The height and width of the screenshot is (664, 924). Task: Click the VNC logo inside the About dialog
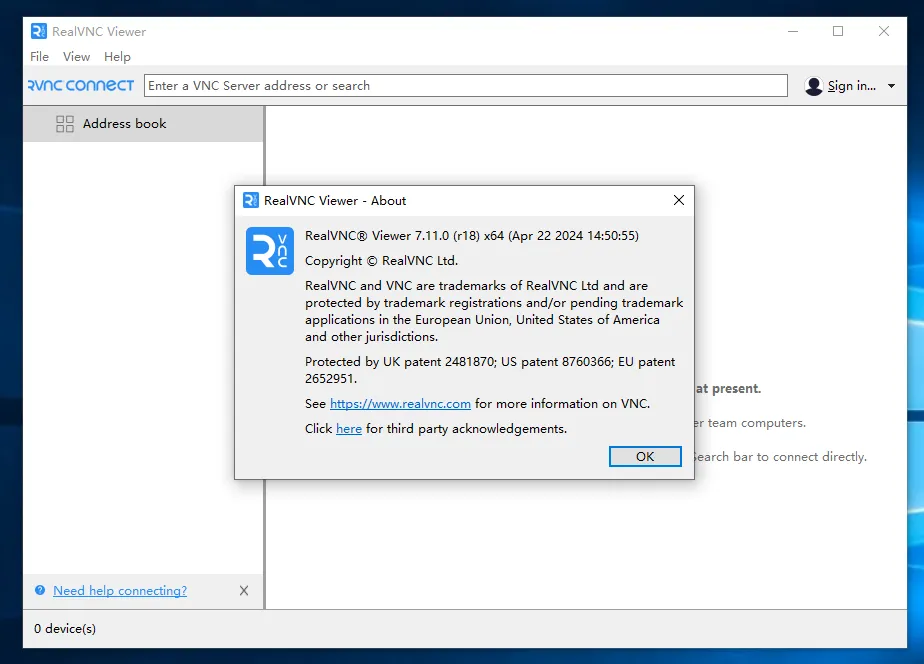tap(268, 251)
